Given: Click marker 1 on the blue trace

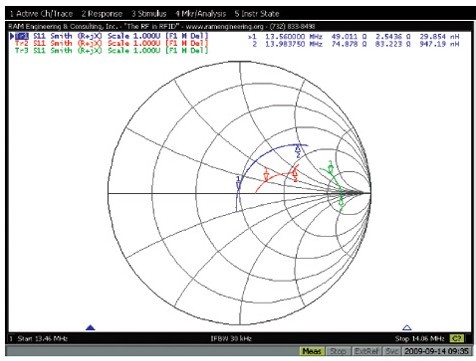Looking at the screenshot, I should coord(238,183).
